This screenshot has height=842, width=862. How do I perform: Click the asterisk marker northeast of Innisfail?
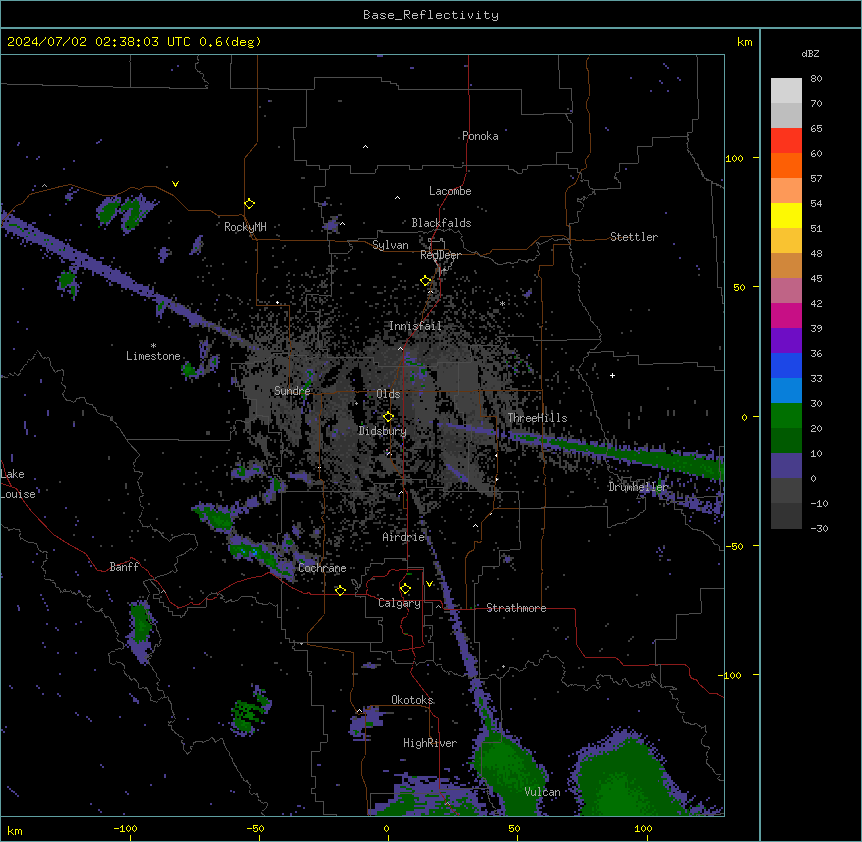pyautogui.click(x=502, y=303)
